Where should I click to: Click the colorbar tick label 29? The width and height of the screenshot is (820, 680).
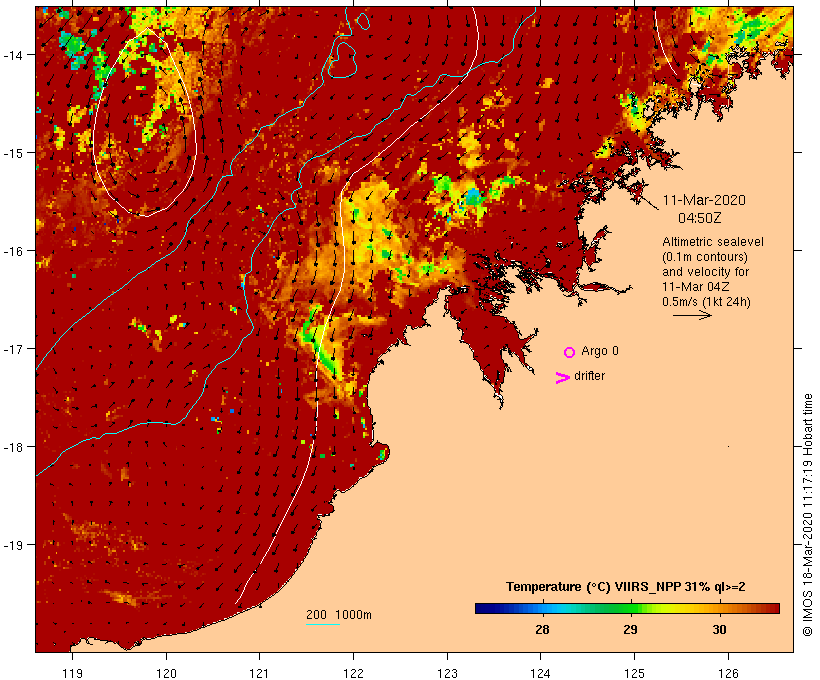pyautogui.click(x=631, y=629)
